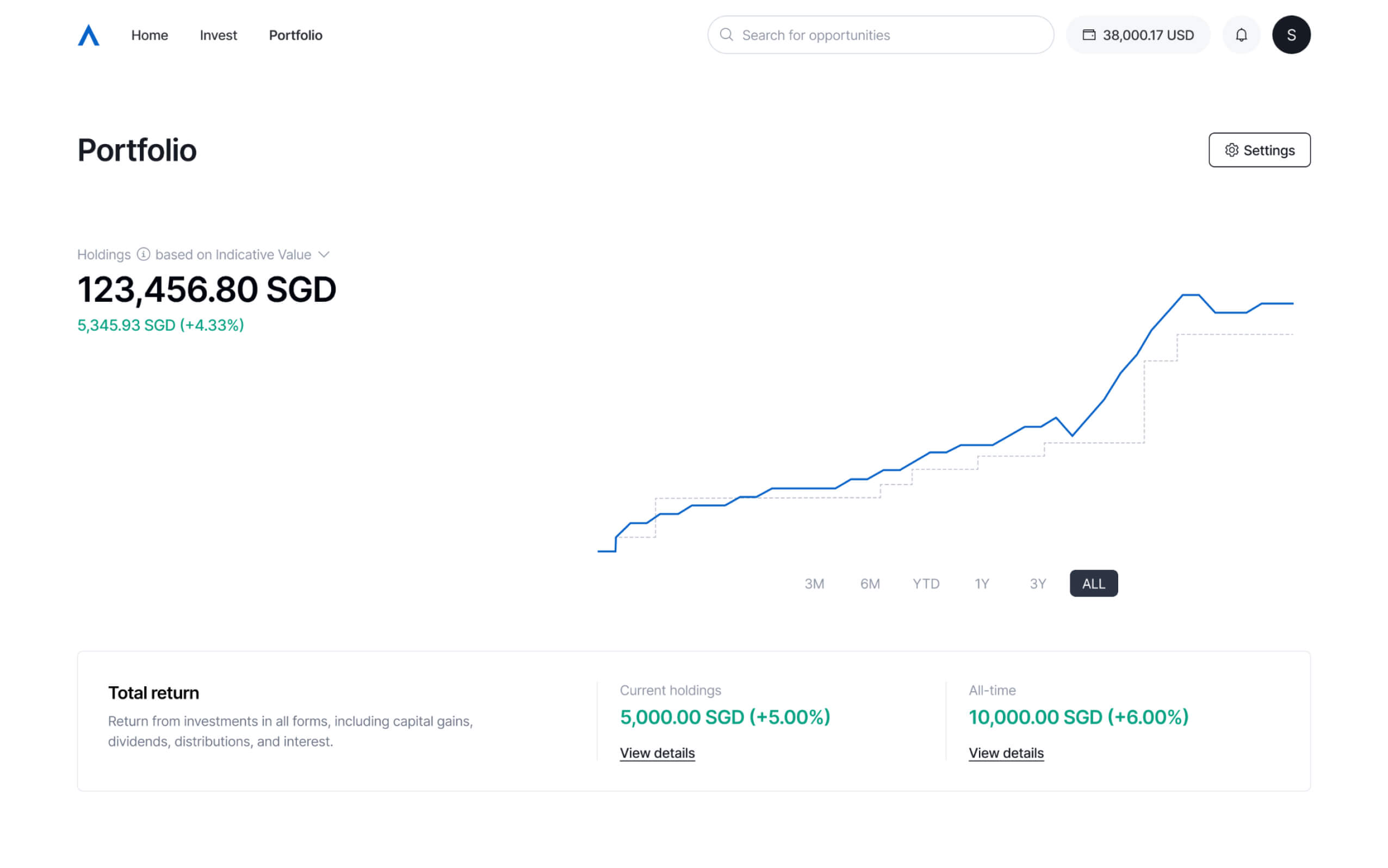Expand the Indicative Value dropdown chevron
The width and height of the screenshot is (1388, 868).
[325, 255]
